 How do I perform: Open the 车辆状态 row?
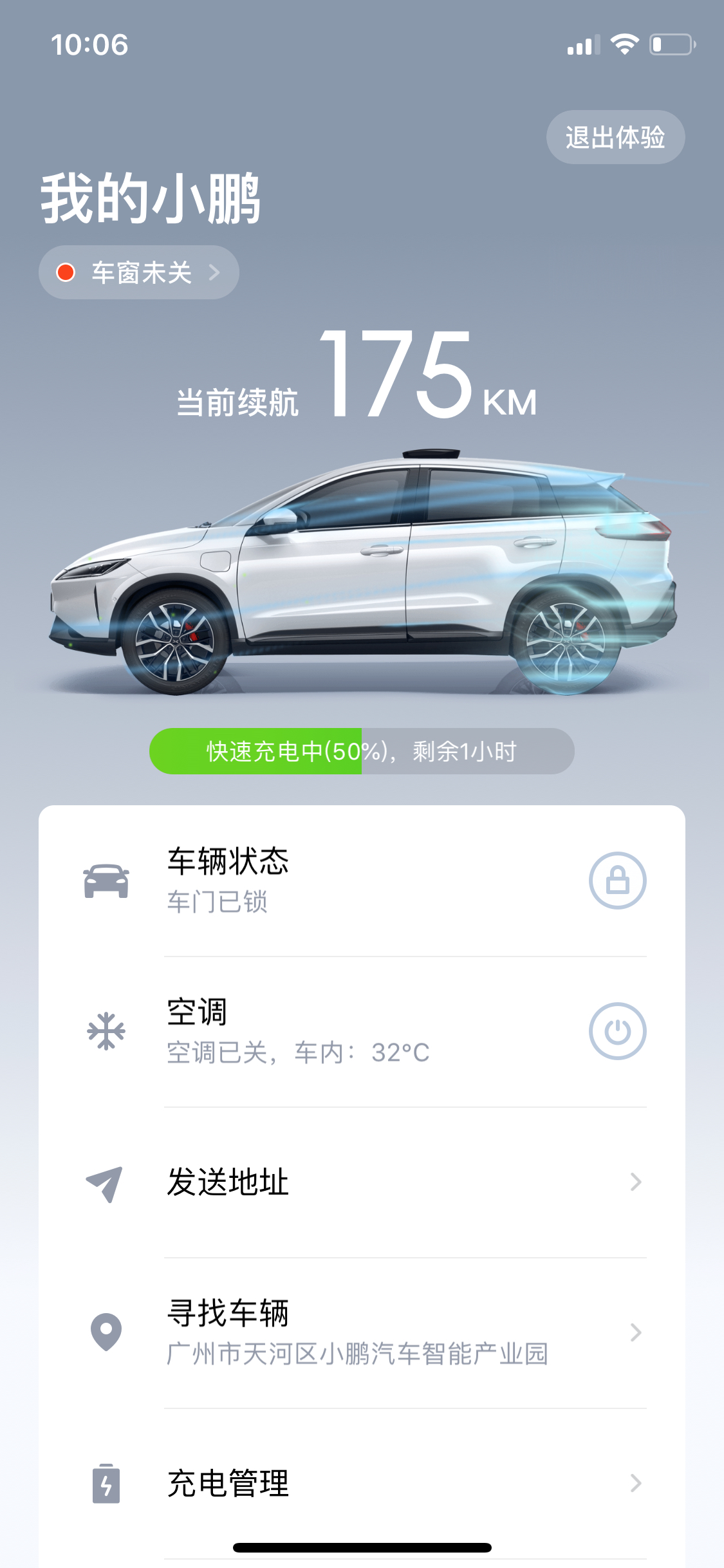(x=362, y=881)
